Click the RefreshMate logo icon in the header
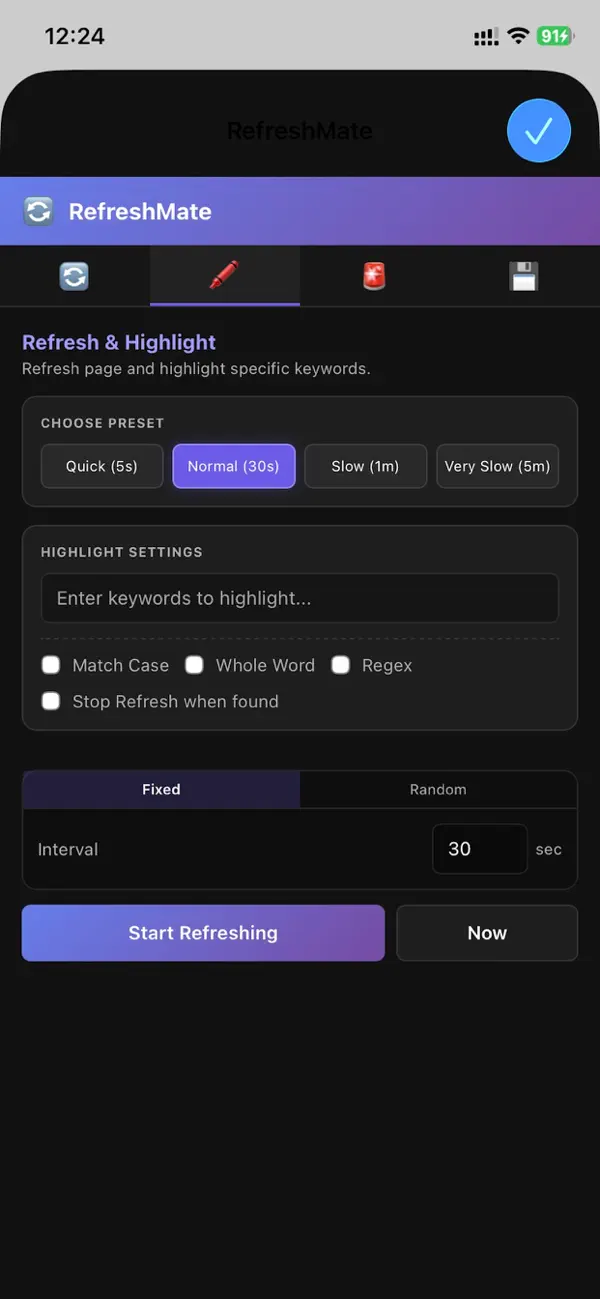Image resolution: width=600 pixels, height=1299 pixels. point(37,211)
